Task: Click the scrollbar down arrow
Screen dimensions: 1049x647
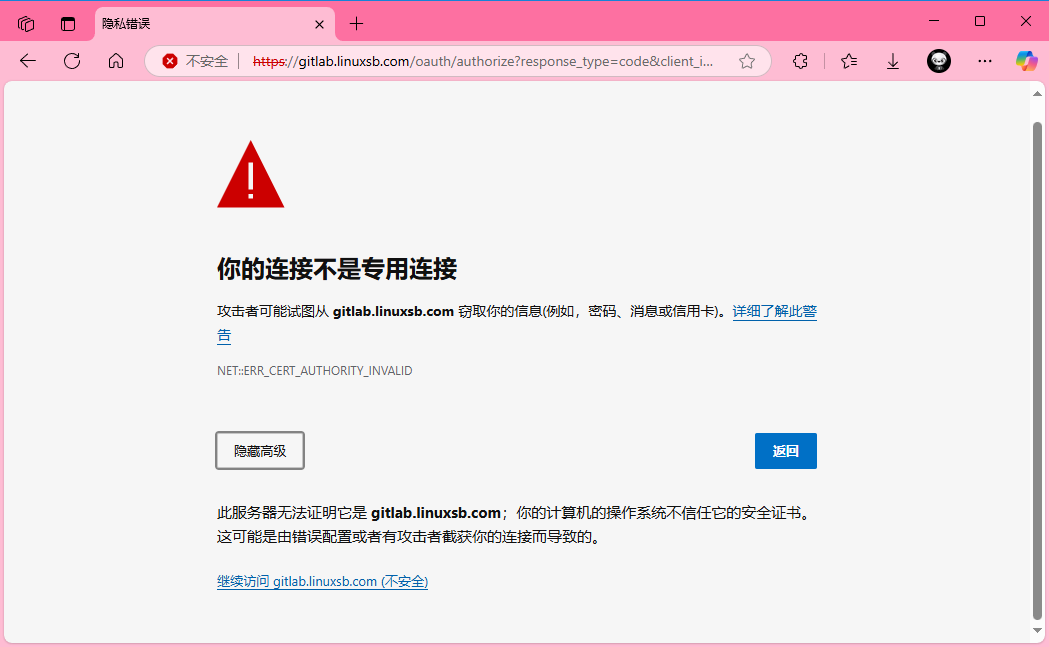Action: [x=1037, y=630]
